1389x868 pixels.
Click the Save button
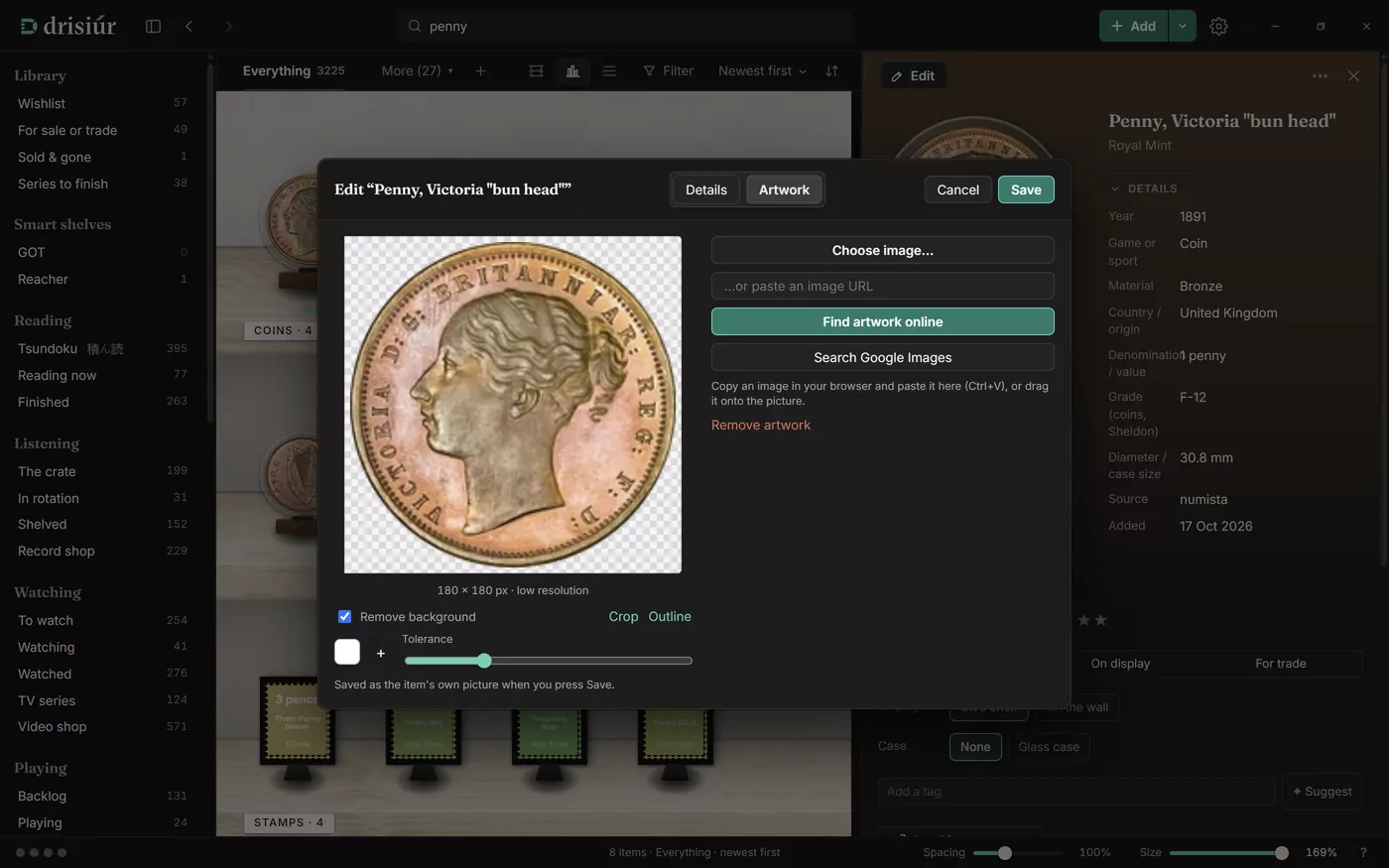1026,189
